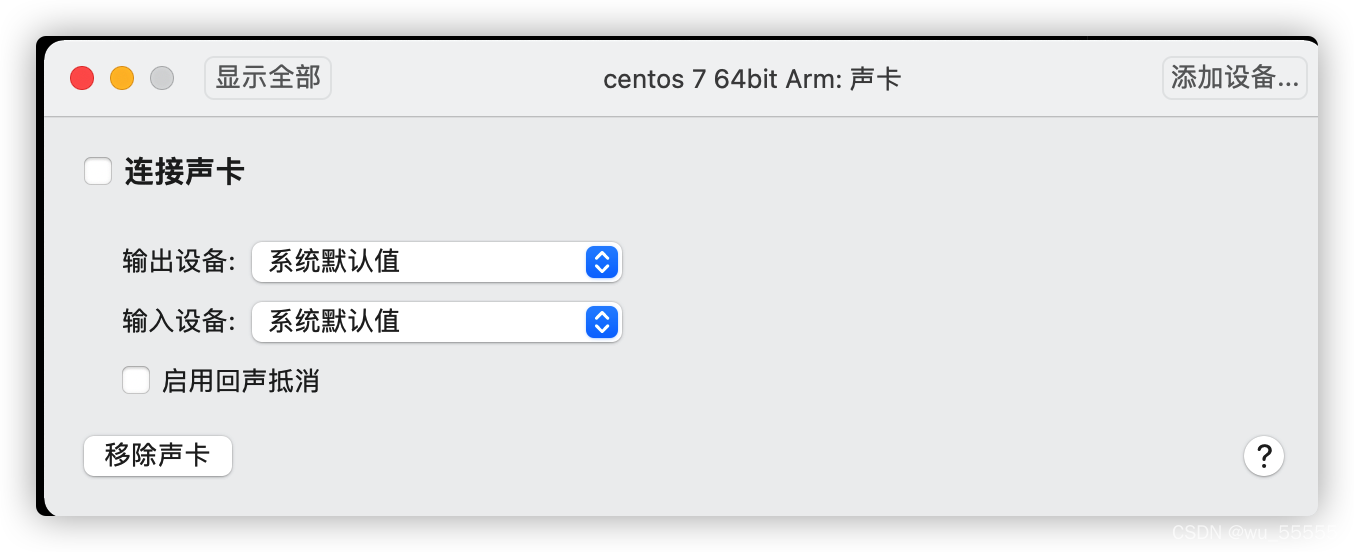Viewport: 1354px width, 552px height.
Task: Open the 输出设备 系统默认值 dropdown
Action: pos(437,262)
